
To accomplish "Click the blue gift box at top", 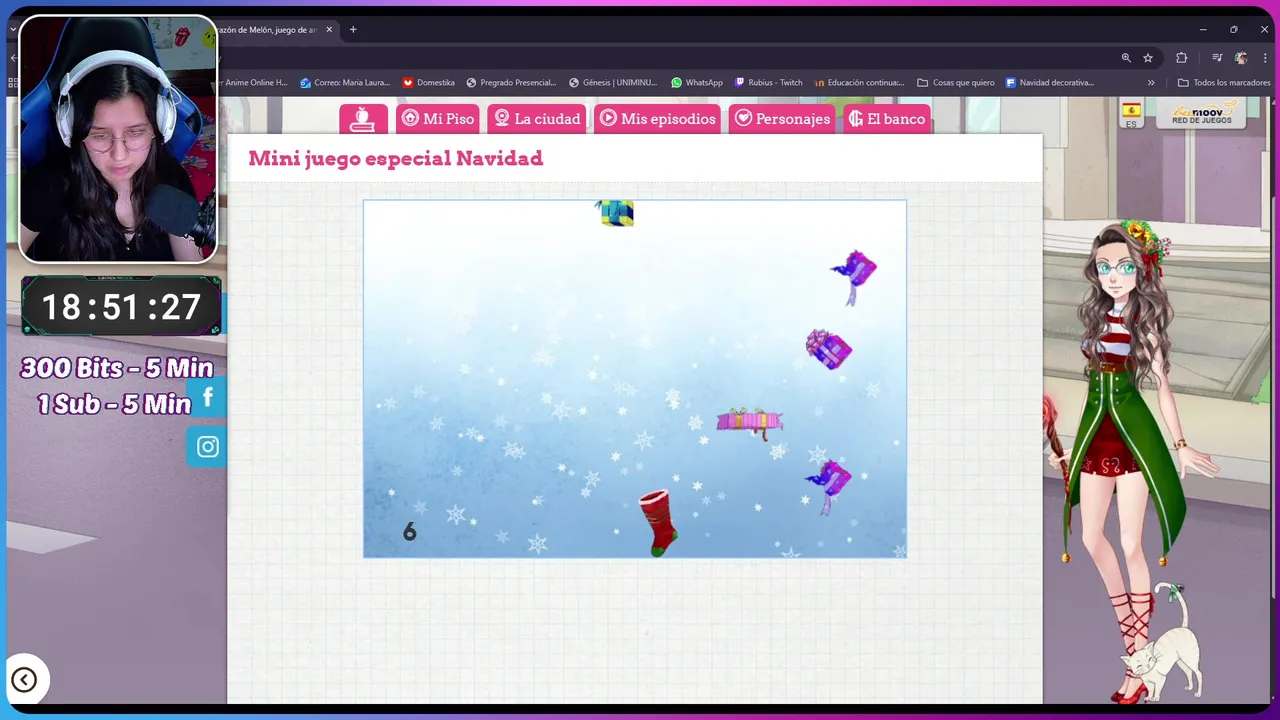I will tap(615, 212).
